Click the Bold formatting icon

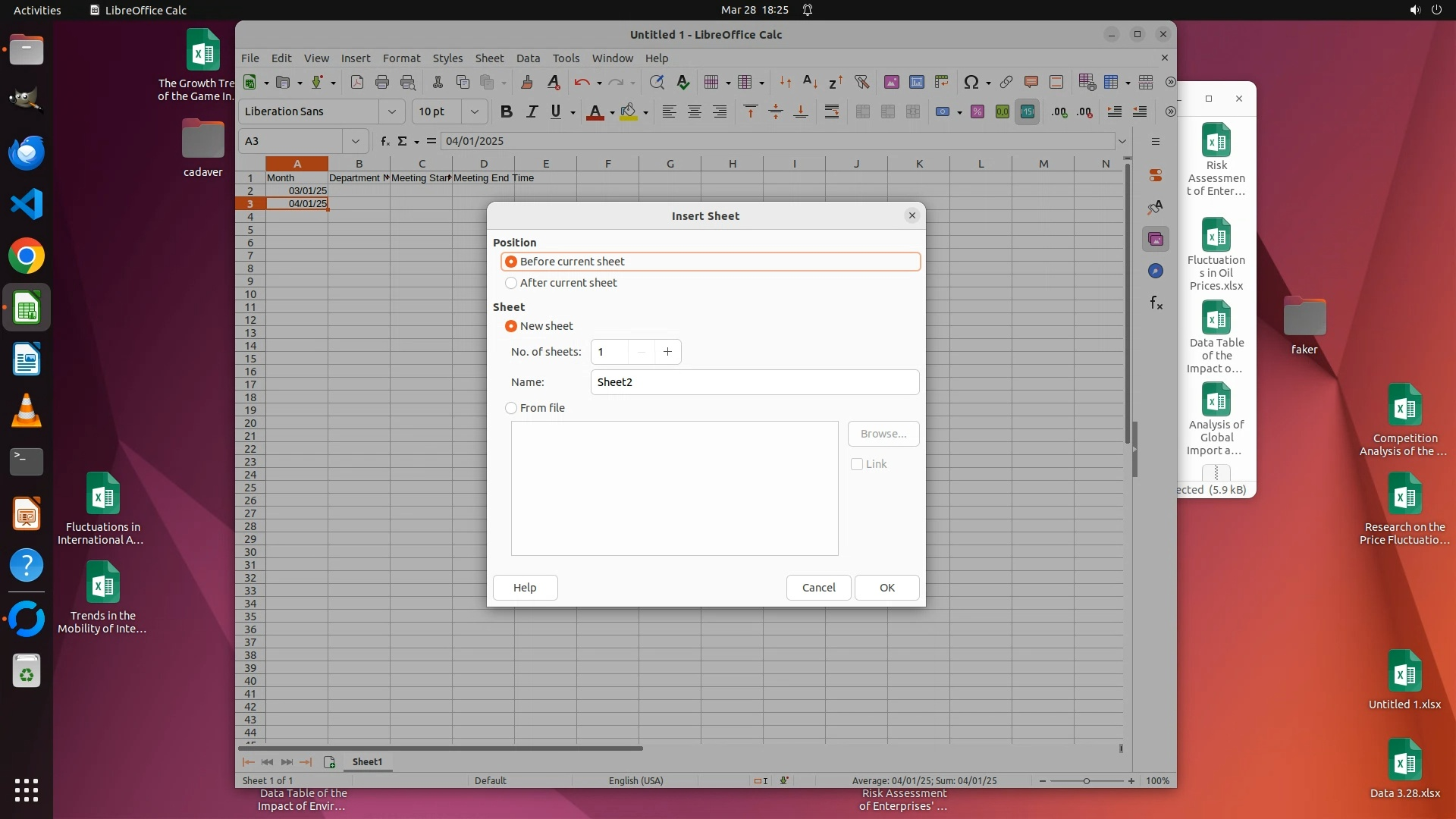click(x=506, y=112)
